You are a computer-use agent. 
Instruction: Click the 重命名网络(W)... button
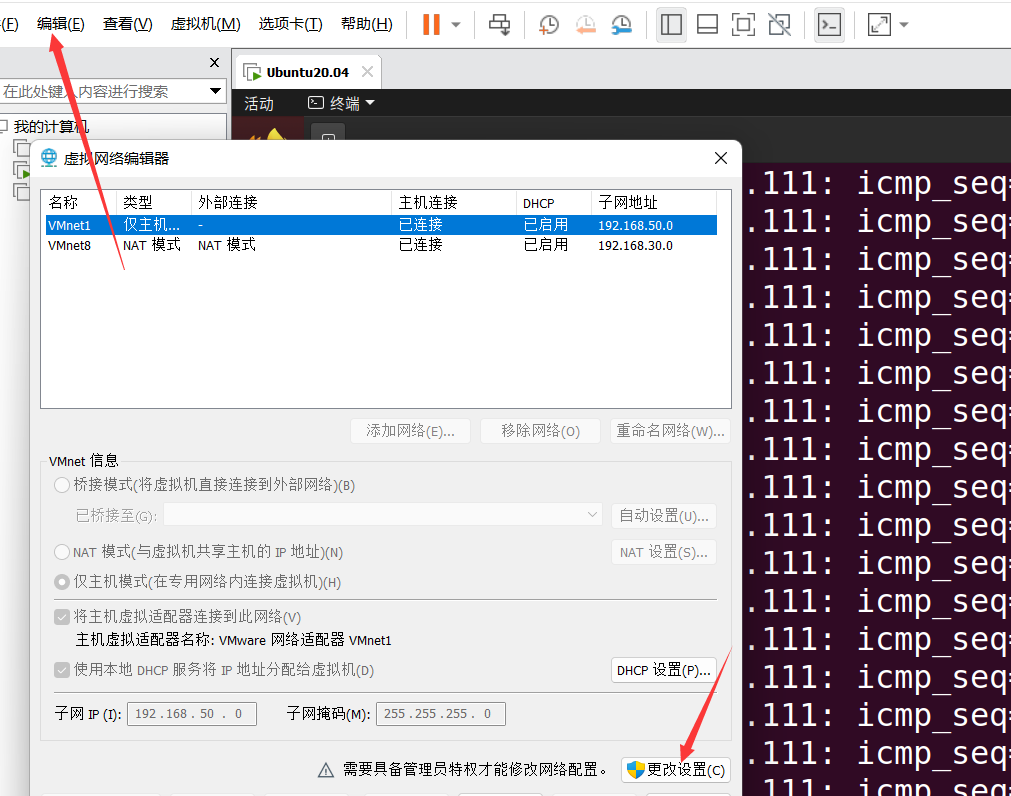pyautogui.click(x=671, y=431)
